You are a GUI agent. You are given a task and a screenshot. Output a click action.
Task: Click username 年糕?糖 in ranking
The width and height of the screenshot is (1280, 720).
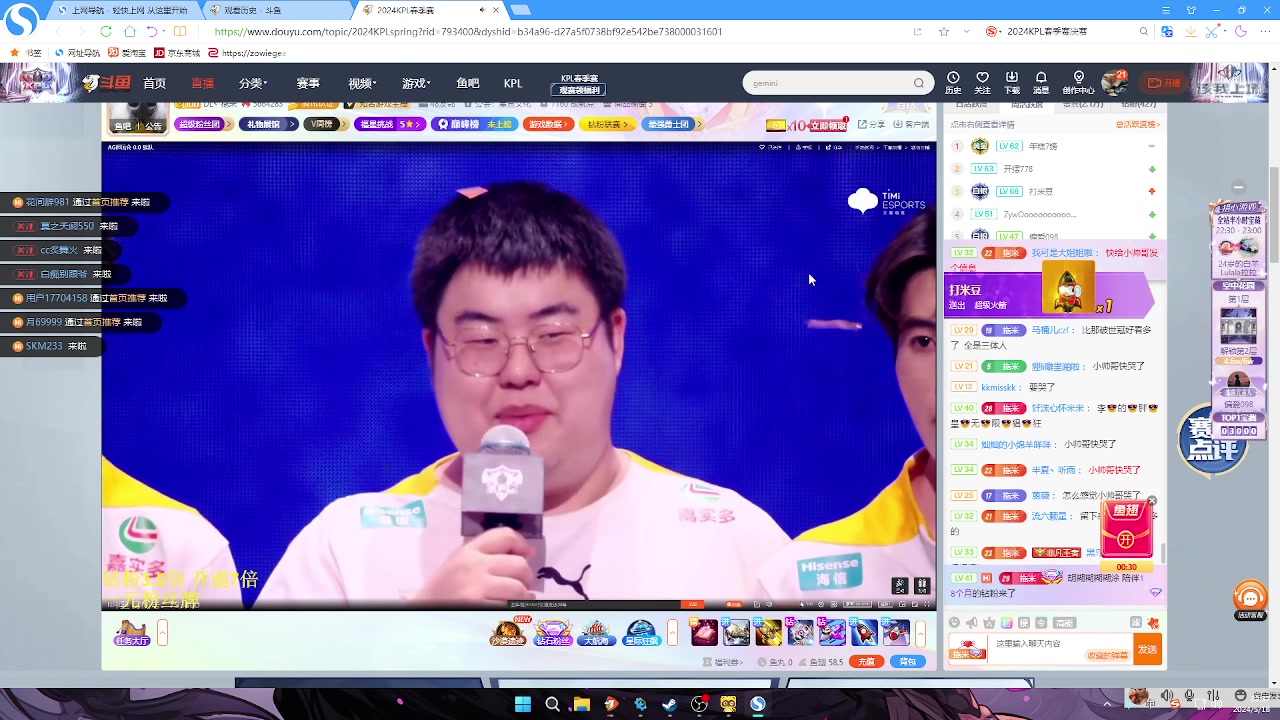point(1044,146)
